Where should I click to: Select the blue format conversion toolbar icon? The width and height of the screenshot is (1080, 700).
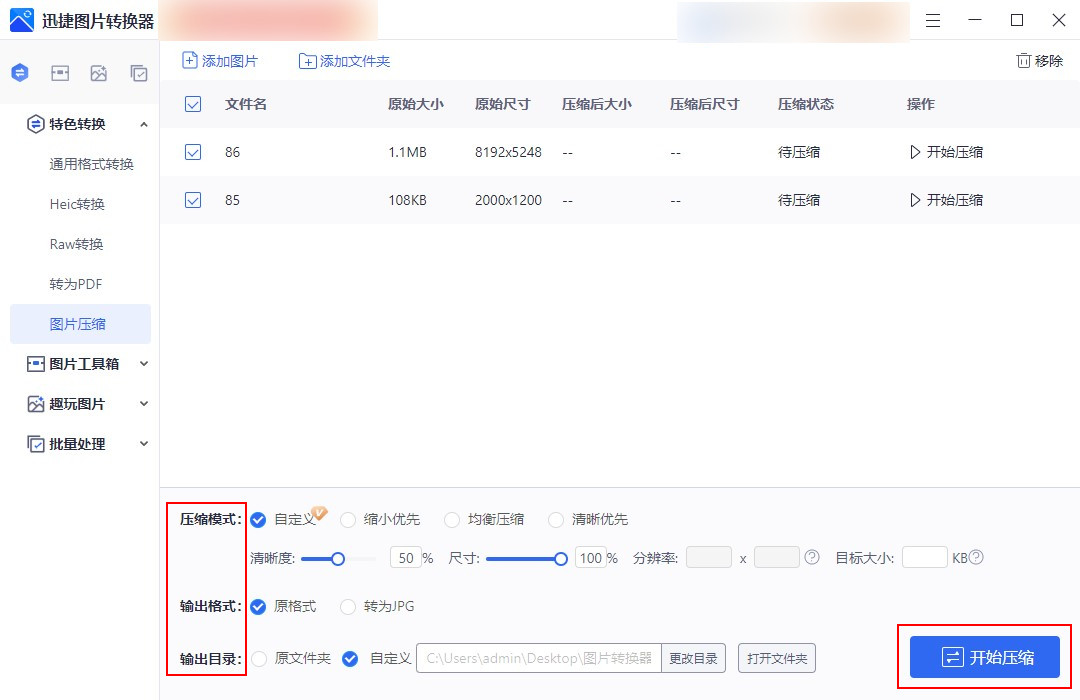[20, 72]
